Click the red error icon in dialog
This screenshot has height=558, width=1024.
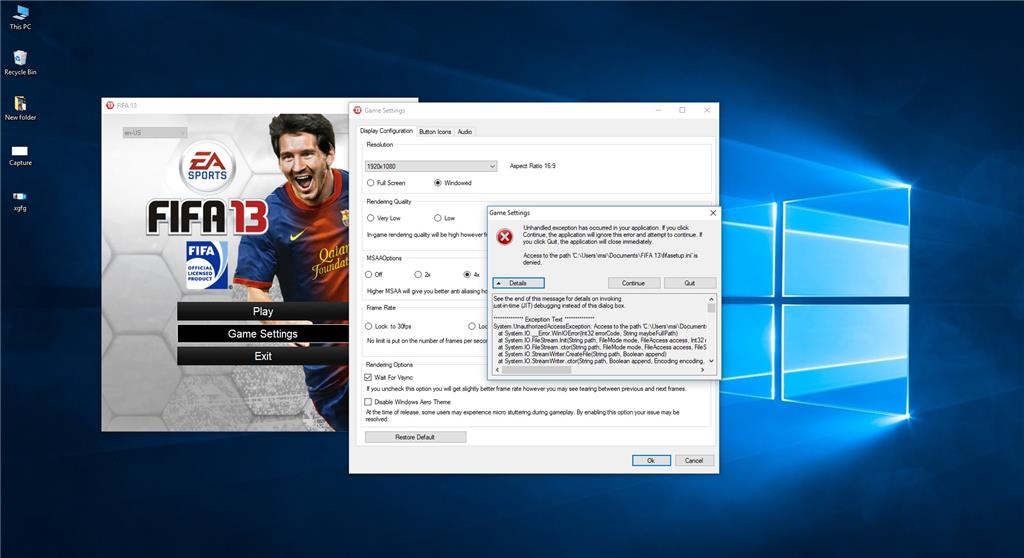click(x=505, y=237)
